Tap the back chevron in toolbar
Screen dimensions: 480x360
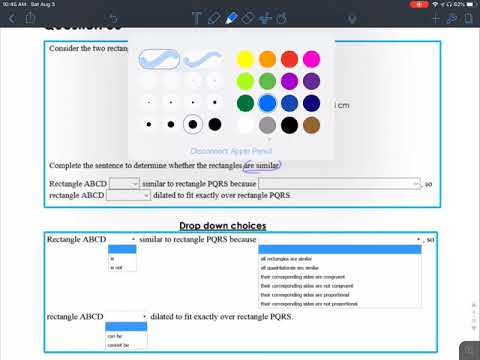click(x=12, y=18)
